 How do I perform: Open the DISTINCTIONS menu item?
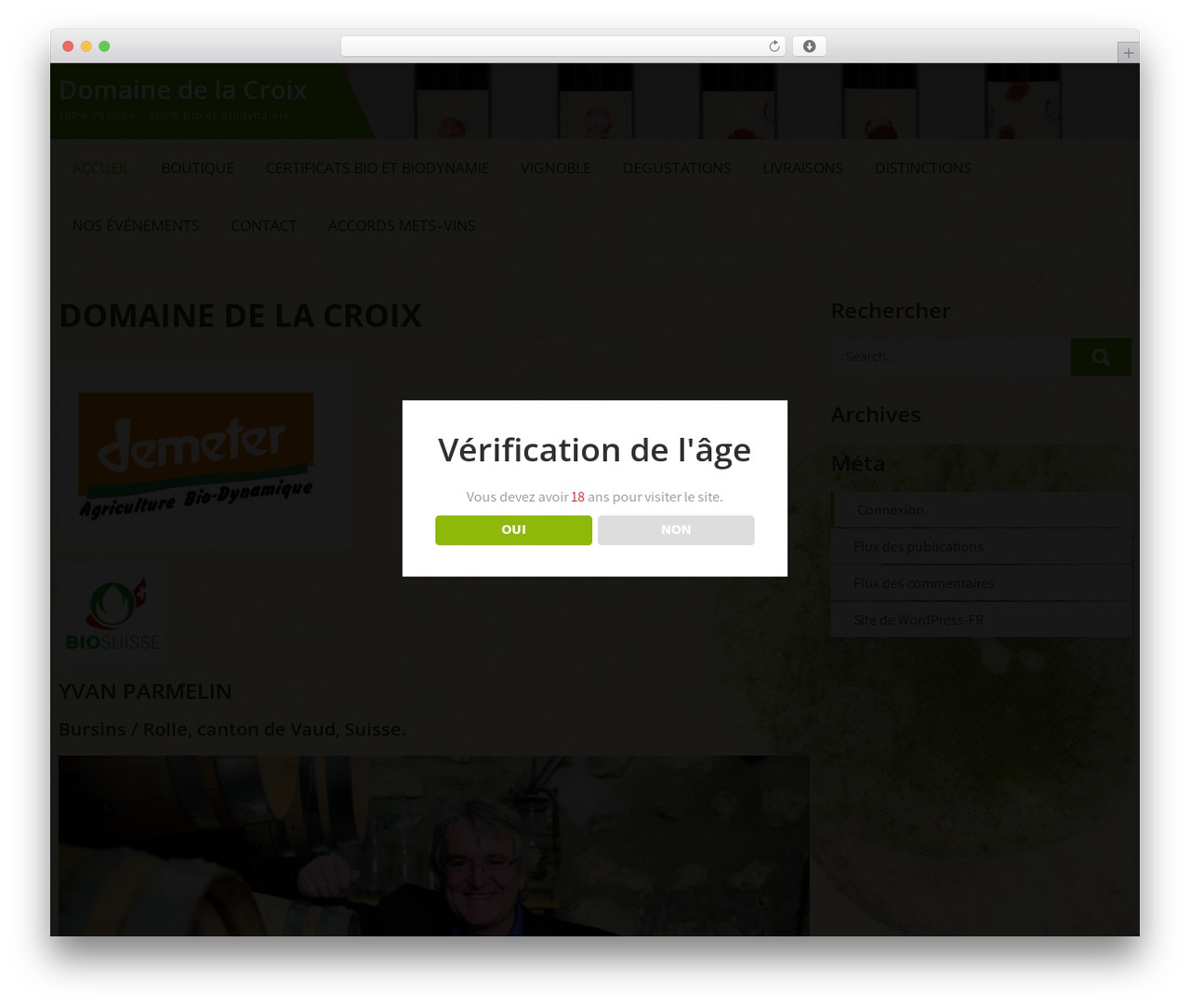[x=923, y=168]
